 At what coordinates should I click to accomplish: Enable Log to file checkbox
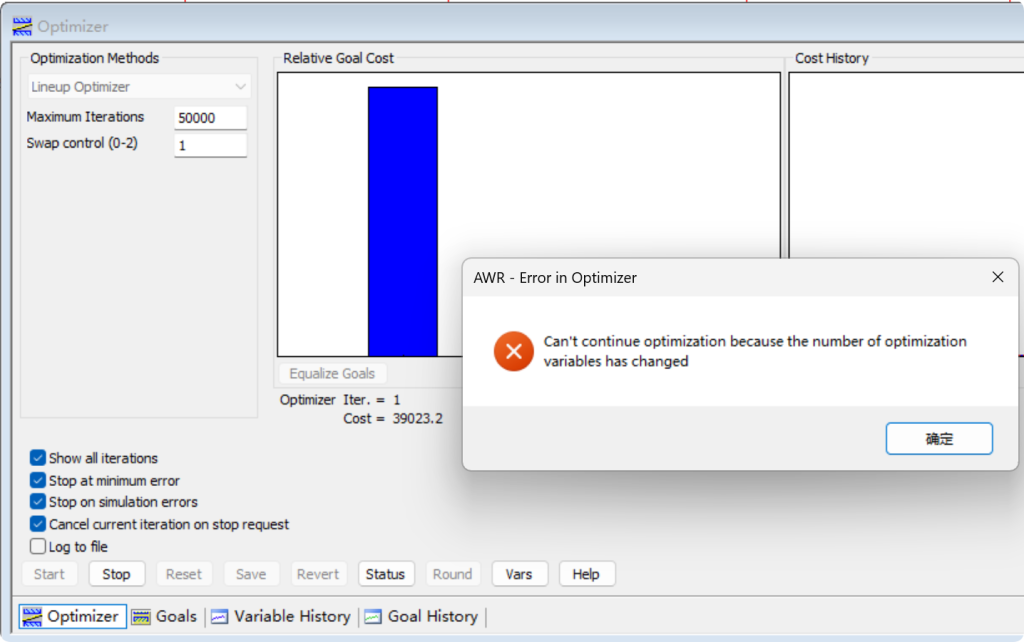(38, 547)
